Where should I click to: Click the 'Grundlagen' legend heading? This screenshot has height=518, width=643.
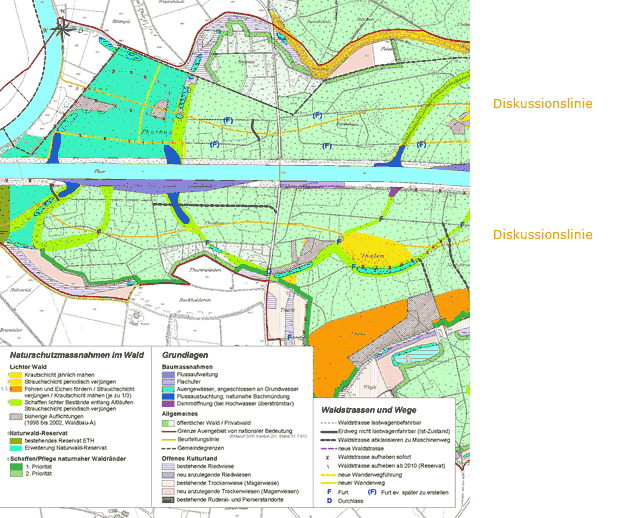[184, 355]
